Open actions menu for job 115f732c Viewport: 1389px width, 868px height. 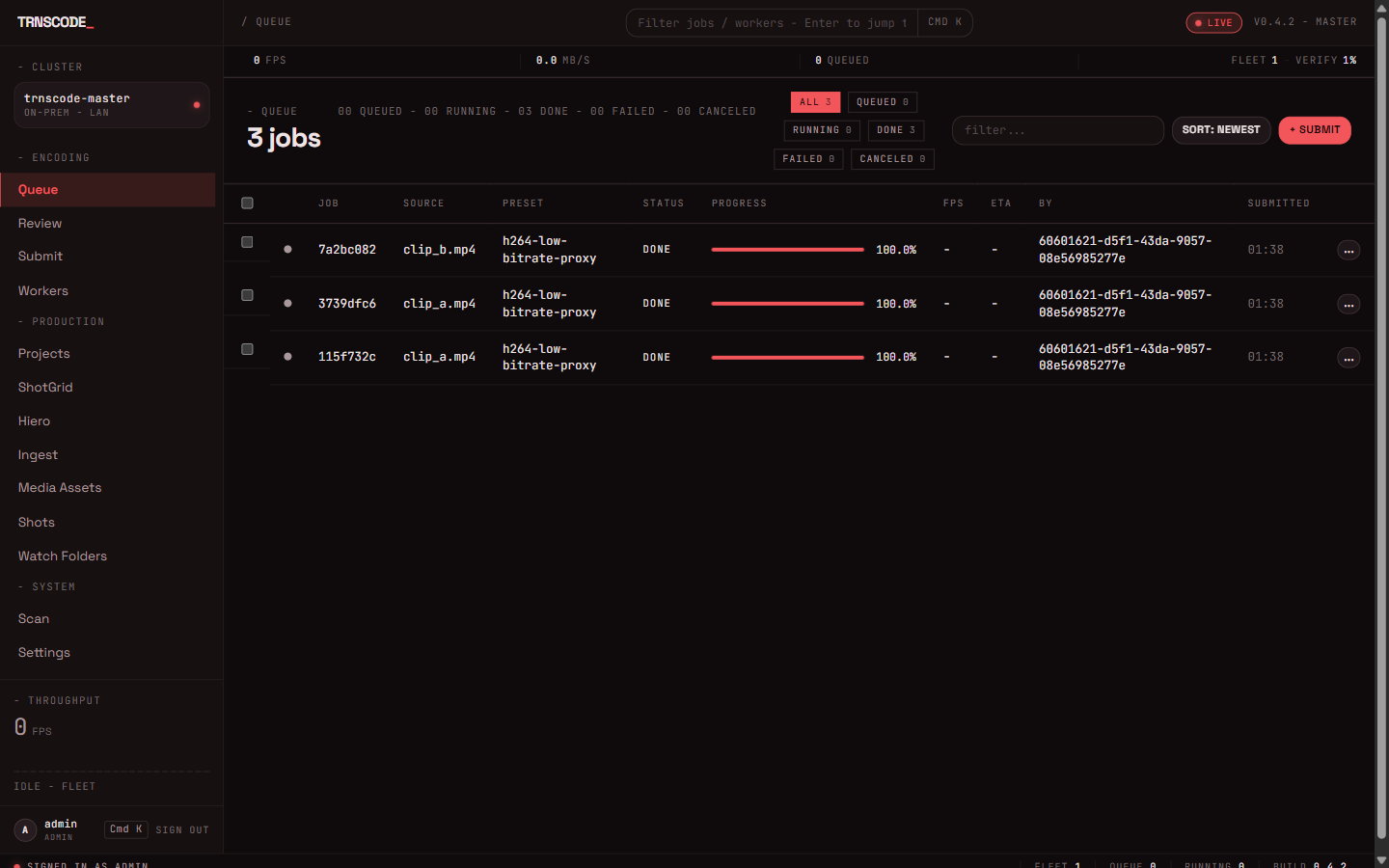(x=1348, y=358)
